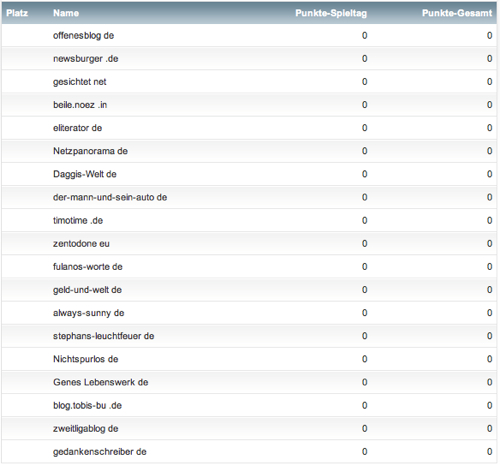The image size is (500, 466).
Task: Select the always-sunny de entry
Action: (x=88, y=313)
